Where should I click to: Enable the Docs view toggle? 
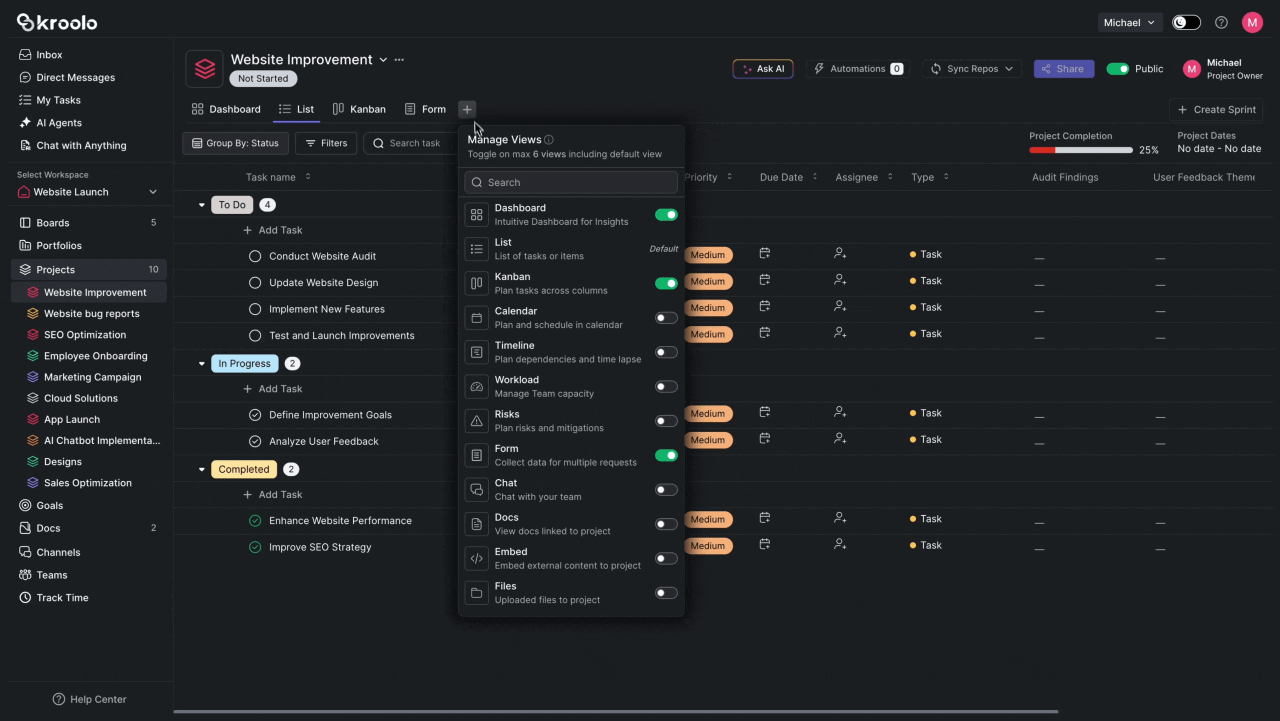pyautogui.click(x=666, y=523)
